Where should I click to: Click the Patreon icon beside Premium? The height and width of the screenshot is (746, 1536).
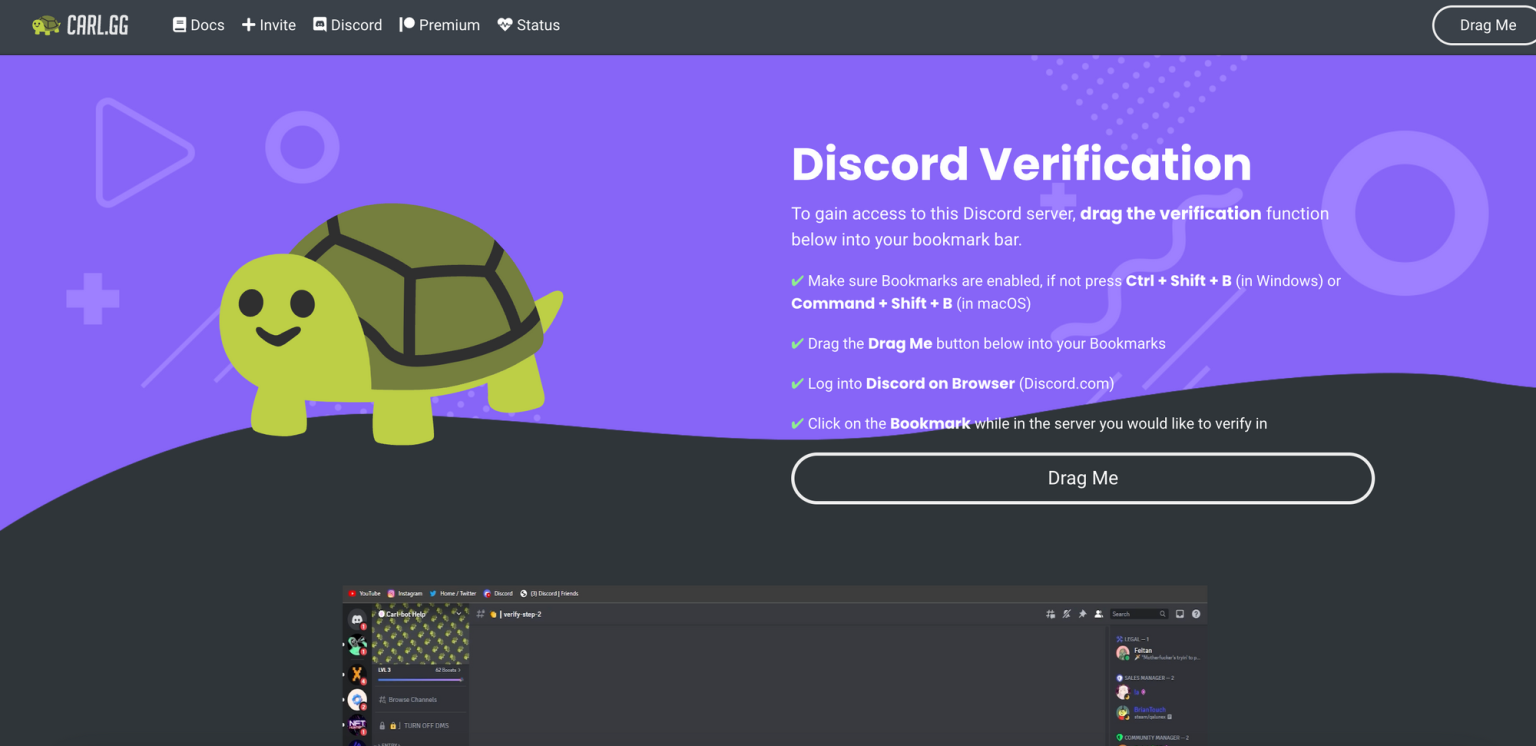407,25
